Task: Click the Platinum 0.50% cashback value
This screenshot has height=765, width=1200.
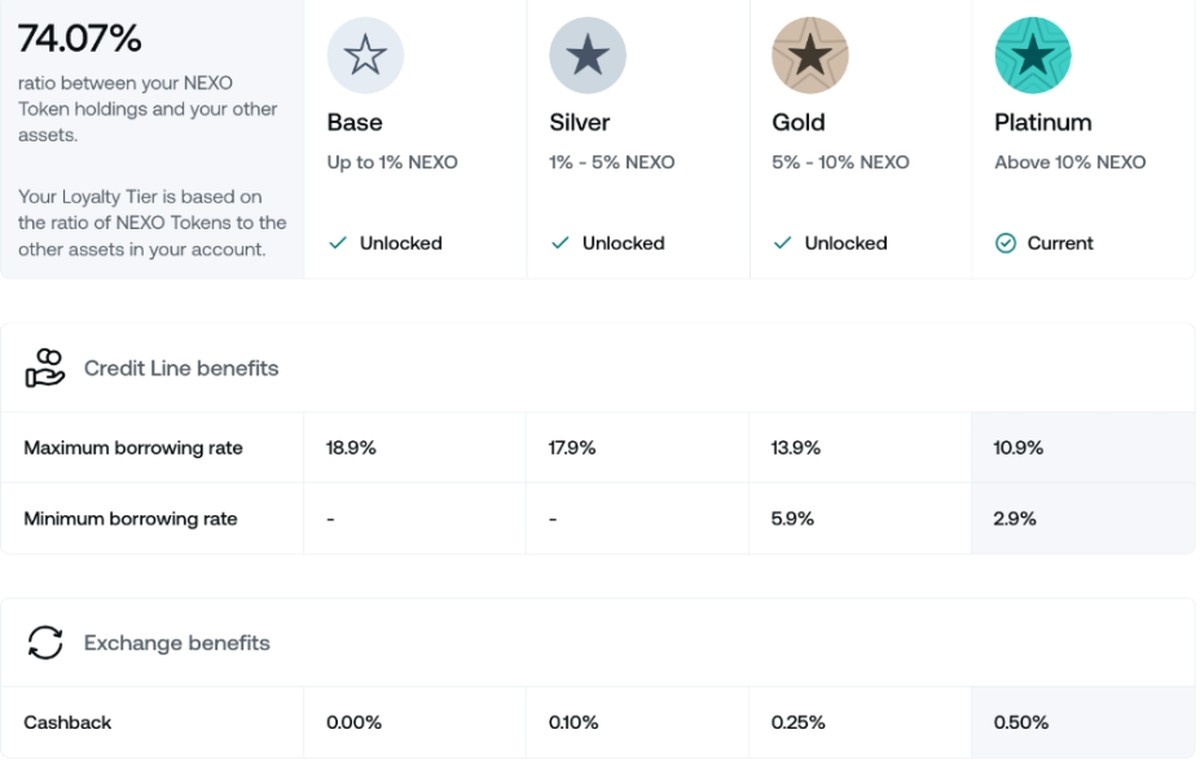Action: 1021,722
